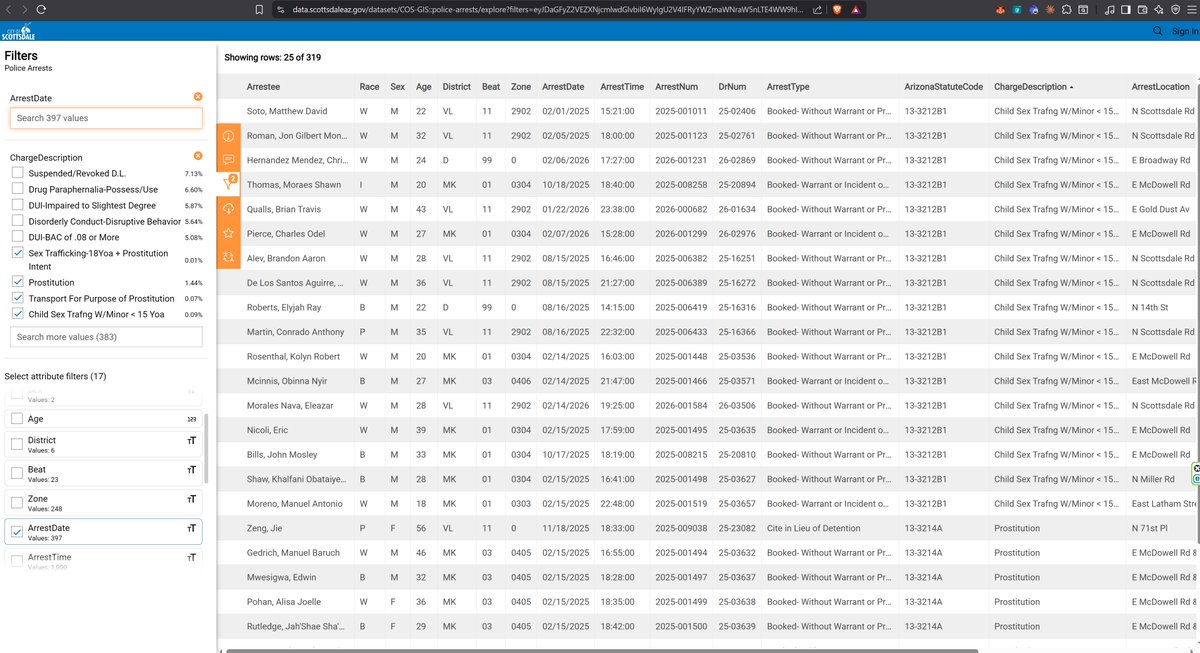Screen dimensions: 1200x653
Task: Open the comments panel in orange sidebar
Action: click(x=228, y=160)
